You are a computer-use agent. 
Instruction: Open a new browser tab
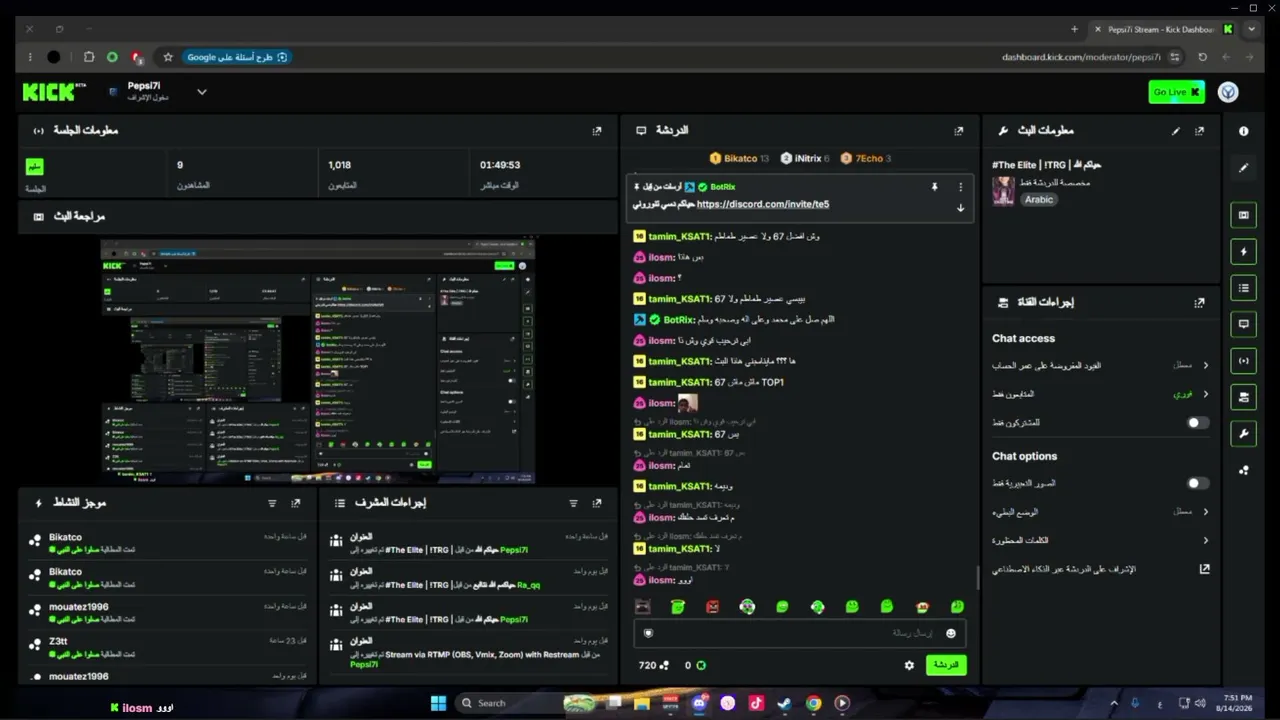point(1074,29)
